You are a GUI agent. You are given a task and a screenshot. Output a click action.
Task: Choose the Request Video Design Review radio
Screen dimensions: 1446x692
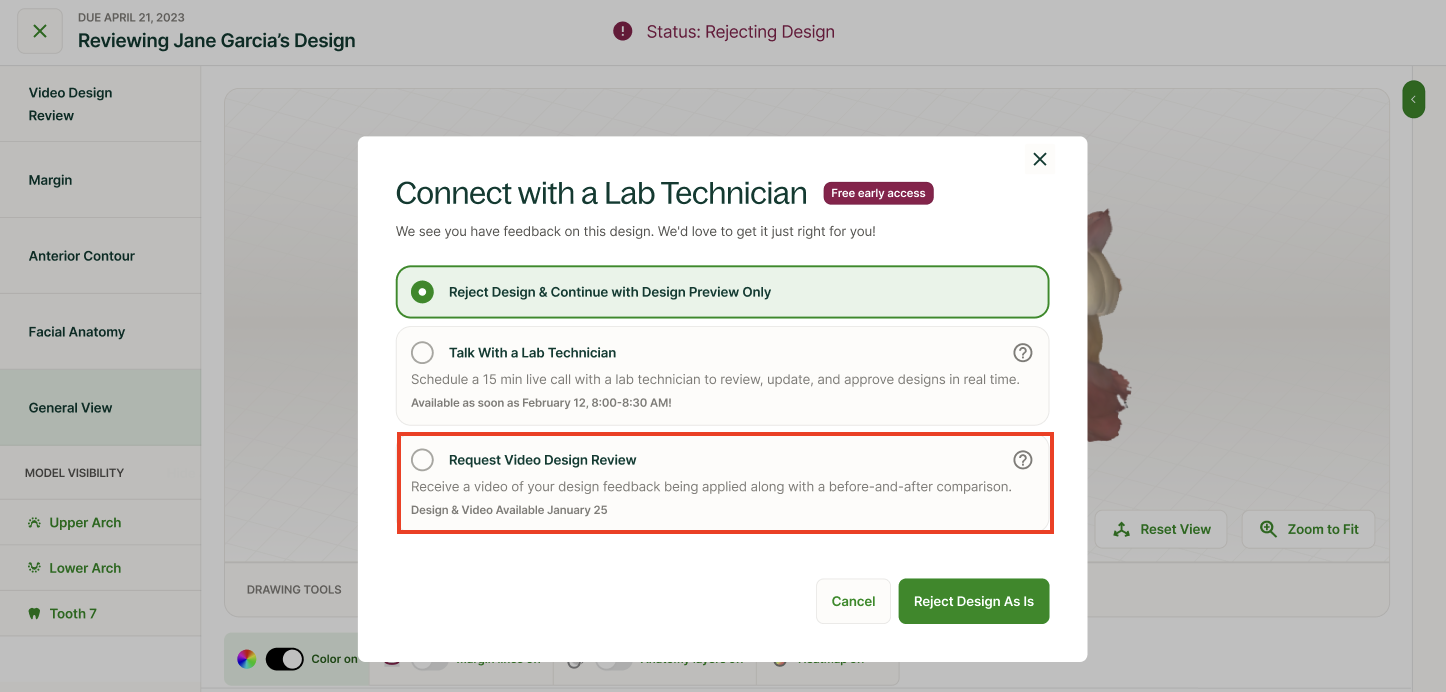[x=423, y=460]
